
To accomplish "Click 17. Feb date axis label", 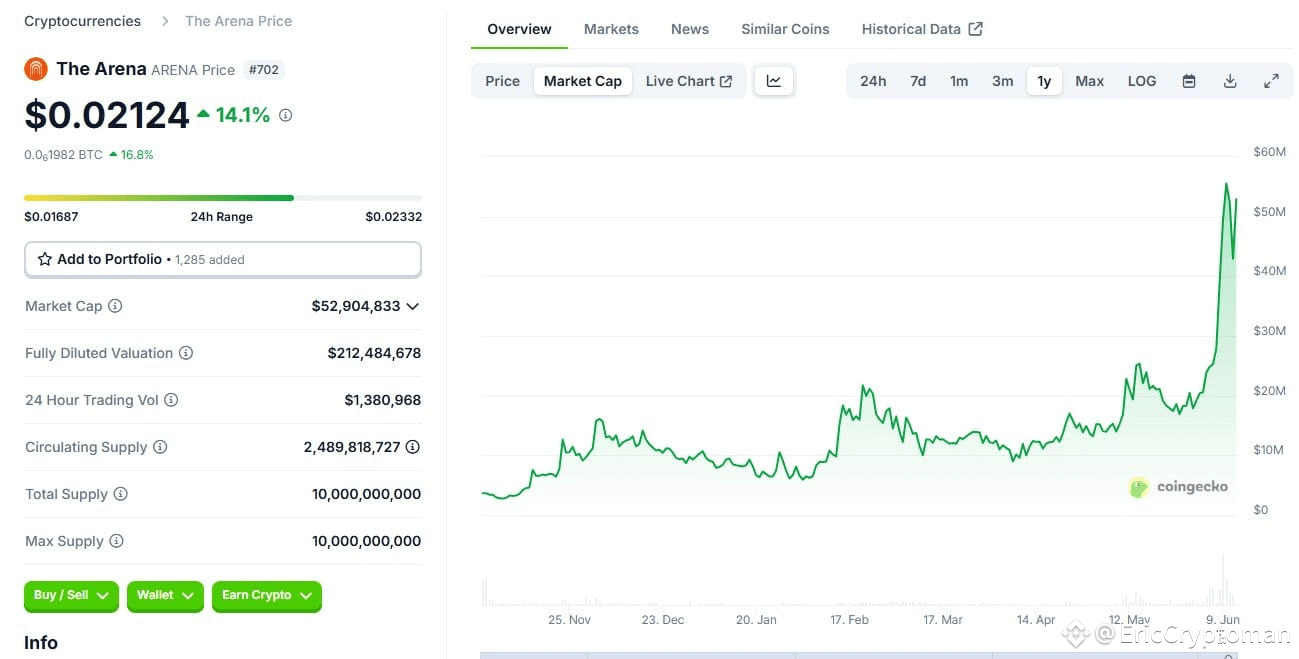I will 849,620.
